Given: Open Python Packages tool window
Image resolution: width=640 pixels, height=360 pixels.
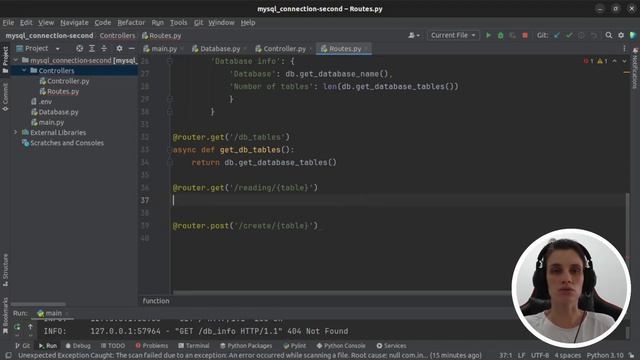Looking at the screenshot, I should pyautogui.click(x=246, y=346).
